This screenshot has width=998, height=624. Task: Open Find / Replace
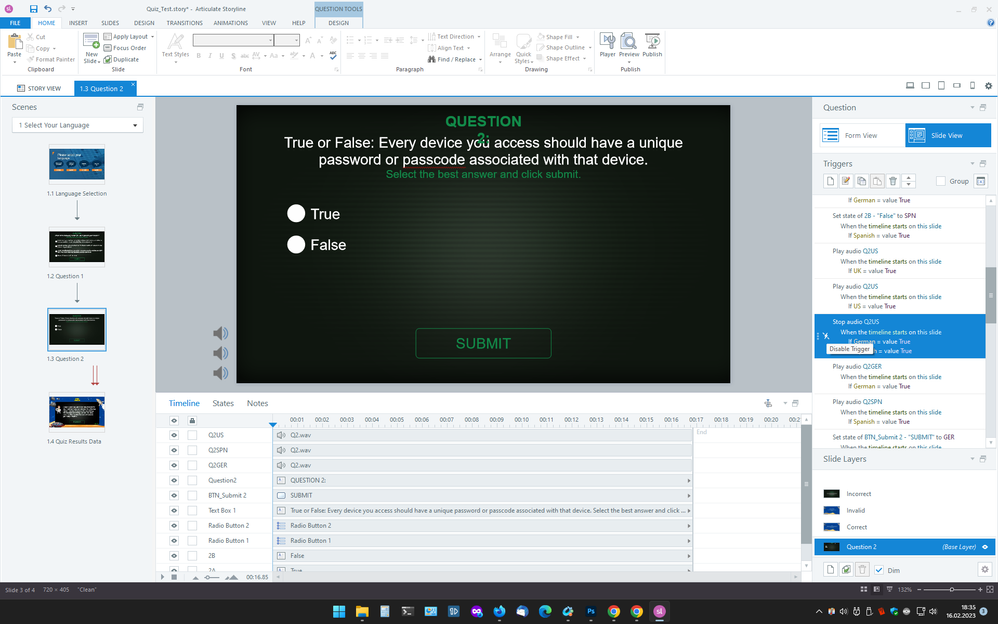pyautogui.click(x=455, y=59)
